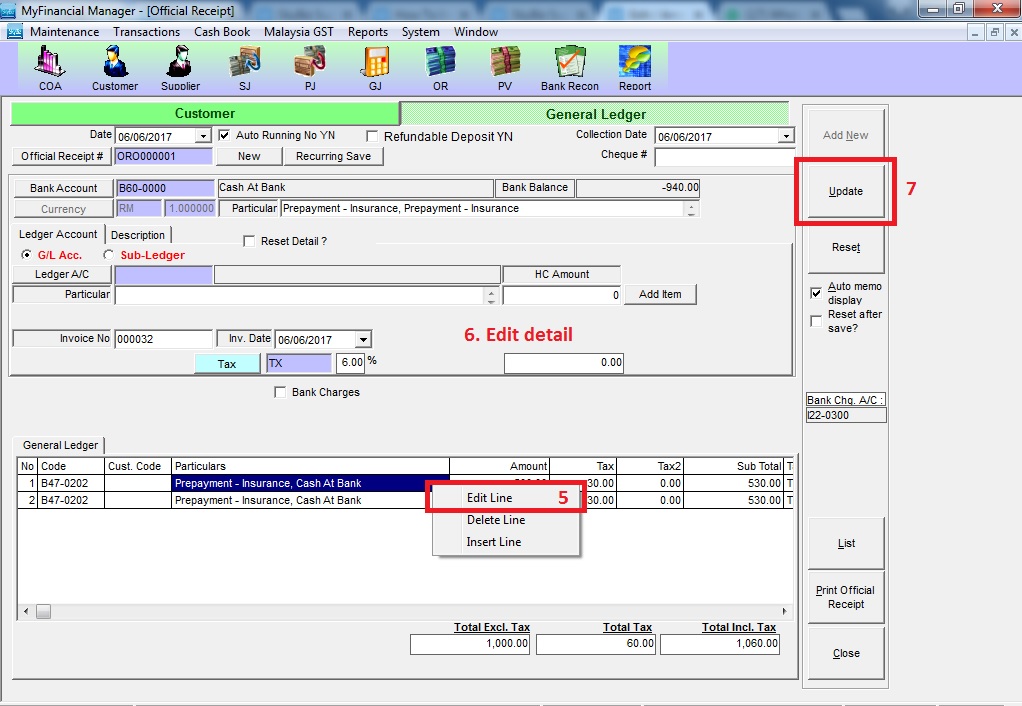Viewport: 1022px width, 706px height.
Task: Click the Add Item button
Action: pos(660,294)
